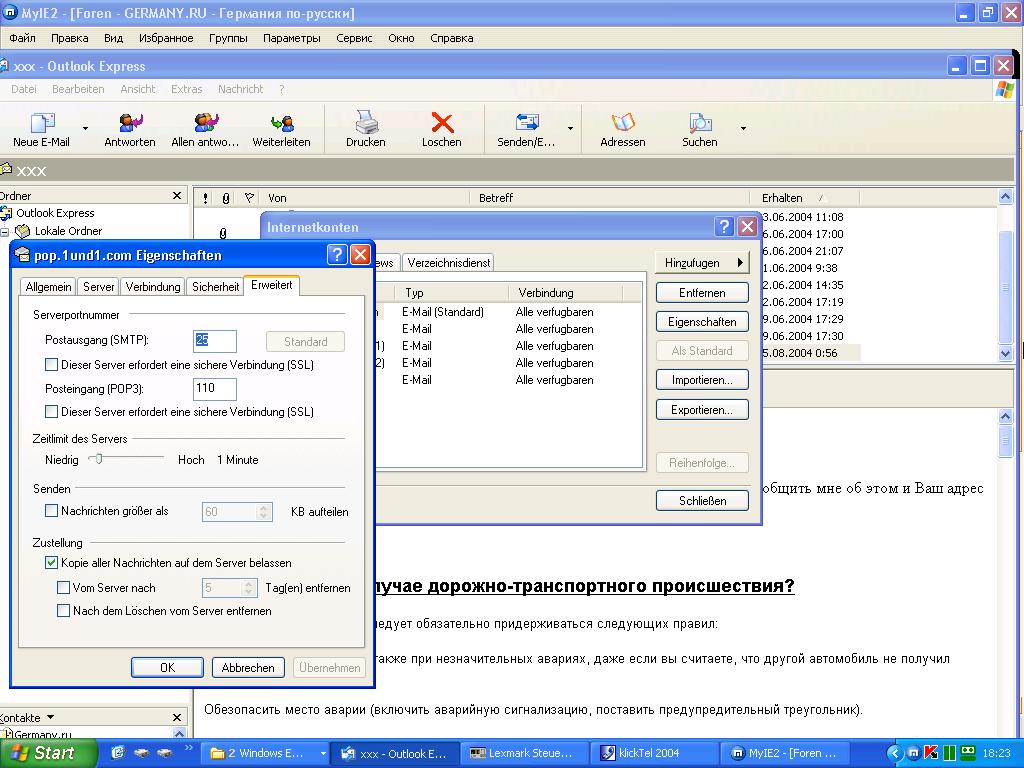Click OK in Eigenschaften dialog

pyautogui.click(x=167, y=667)
